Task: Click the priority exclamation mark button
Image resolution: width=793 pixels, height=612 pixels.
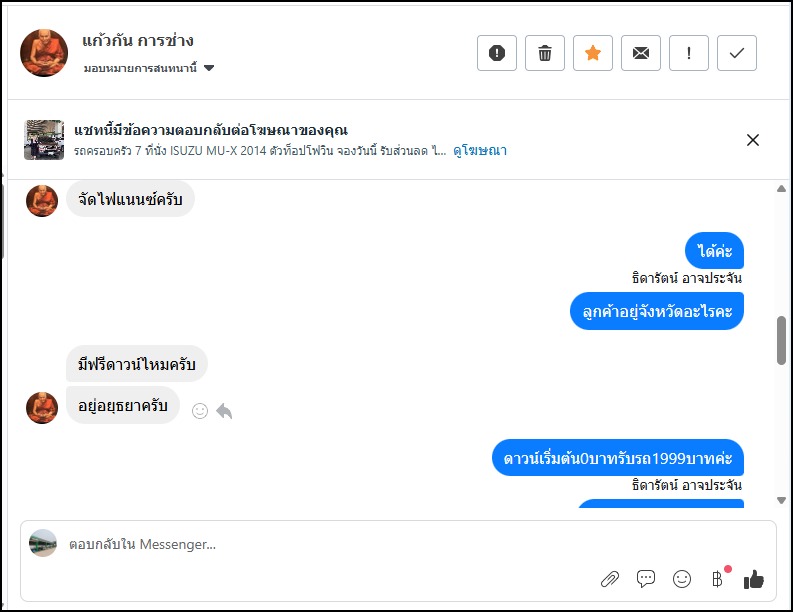Action: (x=689, y=53)
